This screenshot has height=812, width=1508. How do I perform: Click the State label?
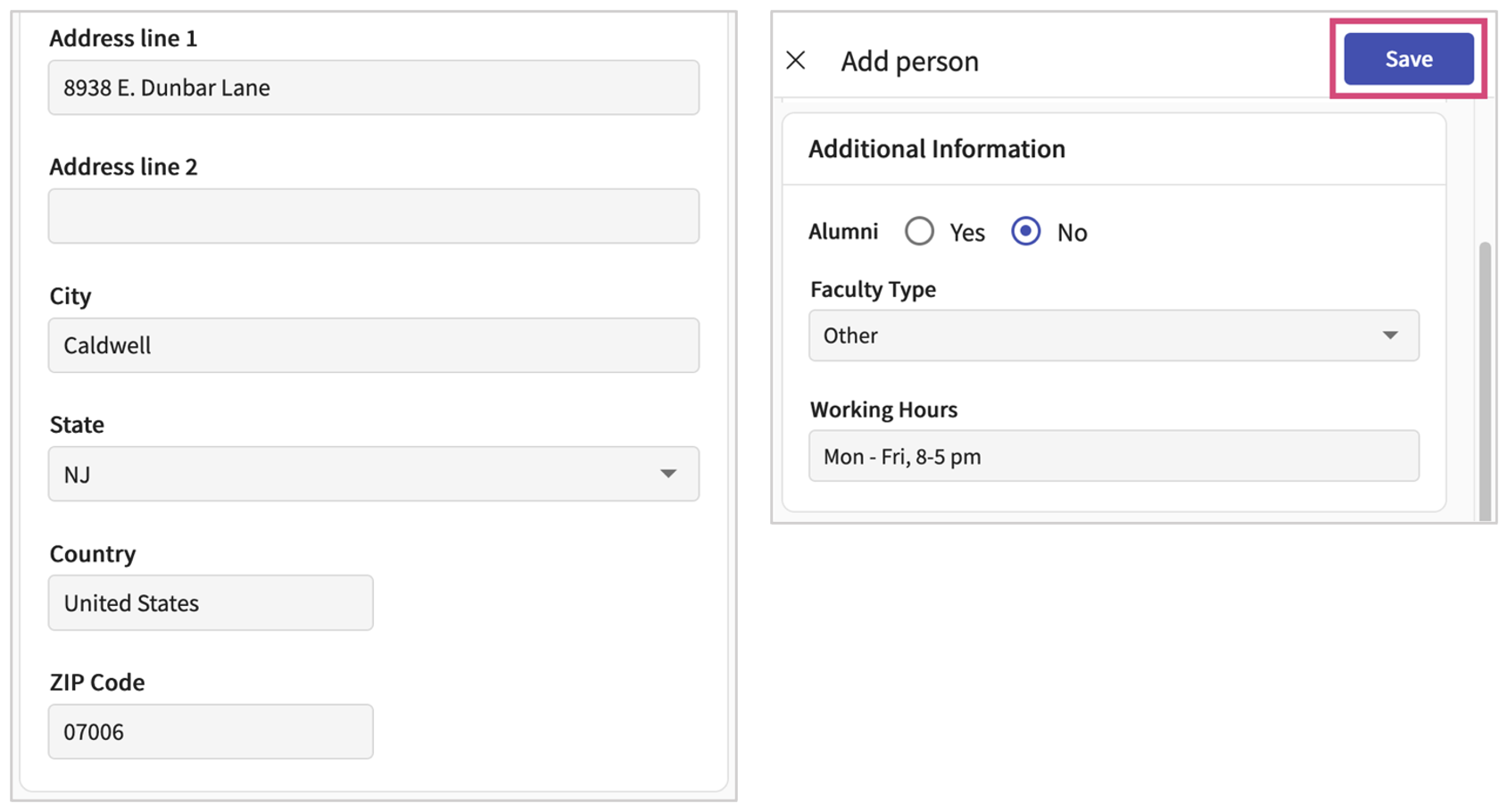[x=77, y=424]
